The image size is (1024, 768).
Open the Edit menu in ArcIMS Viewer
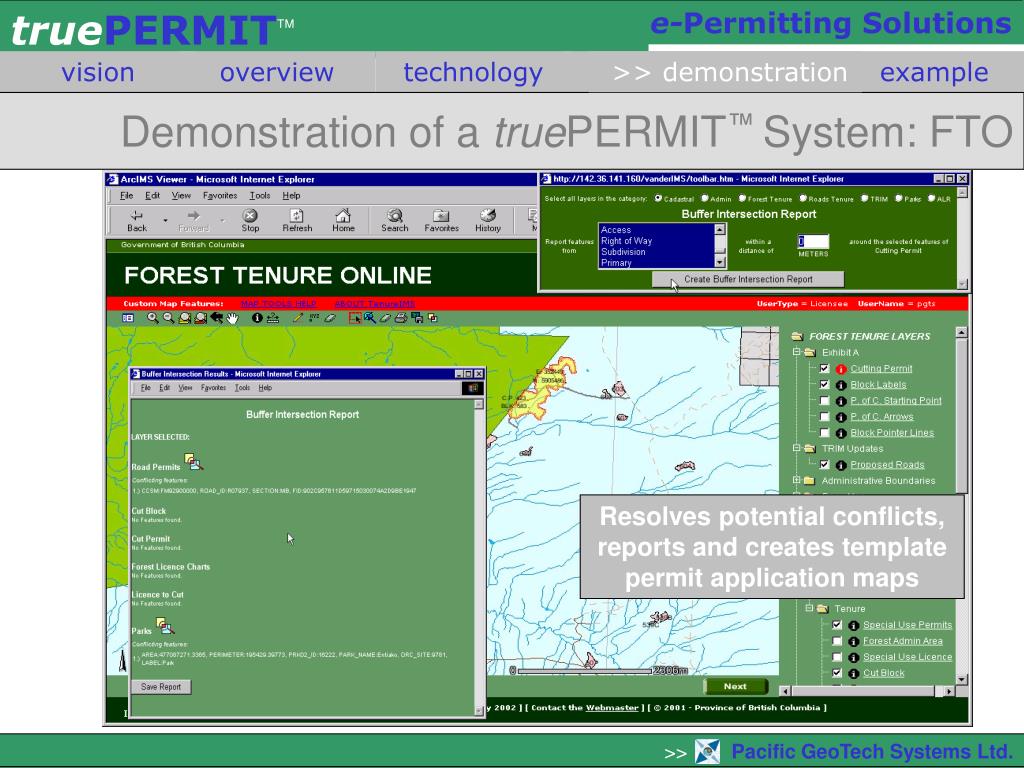(x=152, y=195)
